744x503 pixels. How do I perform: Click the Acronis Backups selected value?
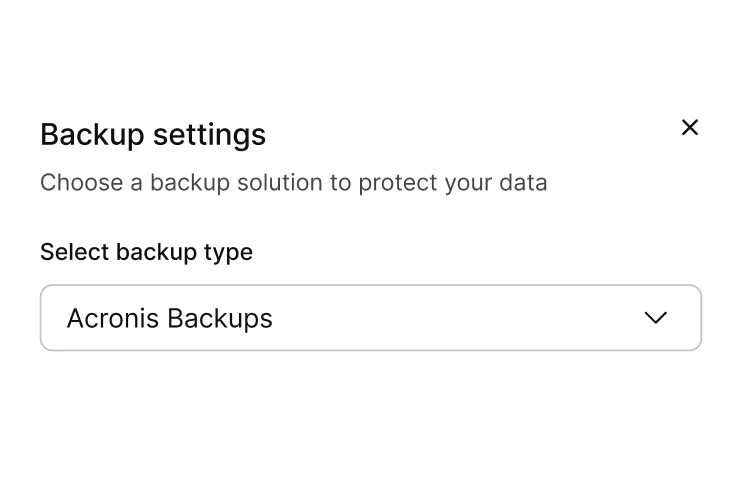pyautogui.click(x=170, y=318)
